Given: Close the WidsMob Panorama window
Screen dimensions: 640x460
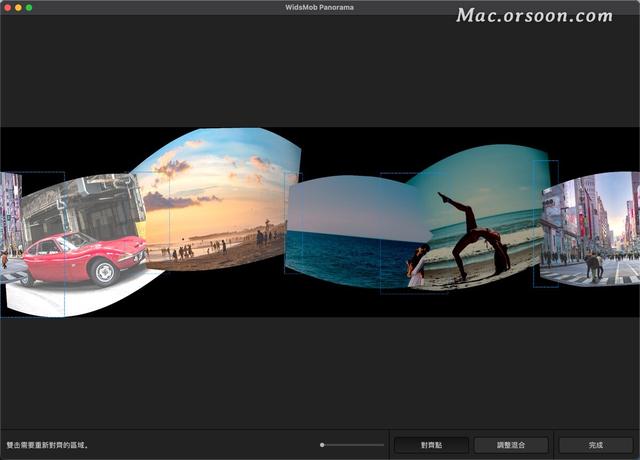Looking at the screenshot, I should coord(7,7).
